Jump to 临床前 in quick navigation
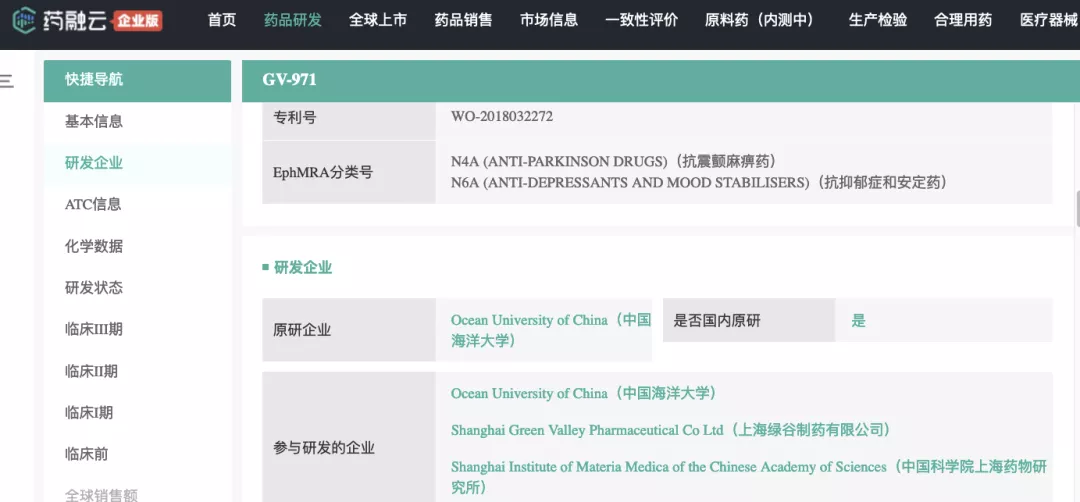The width and height of the screenshot is (1080, 502). [x=87, y=454]
